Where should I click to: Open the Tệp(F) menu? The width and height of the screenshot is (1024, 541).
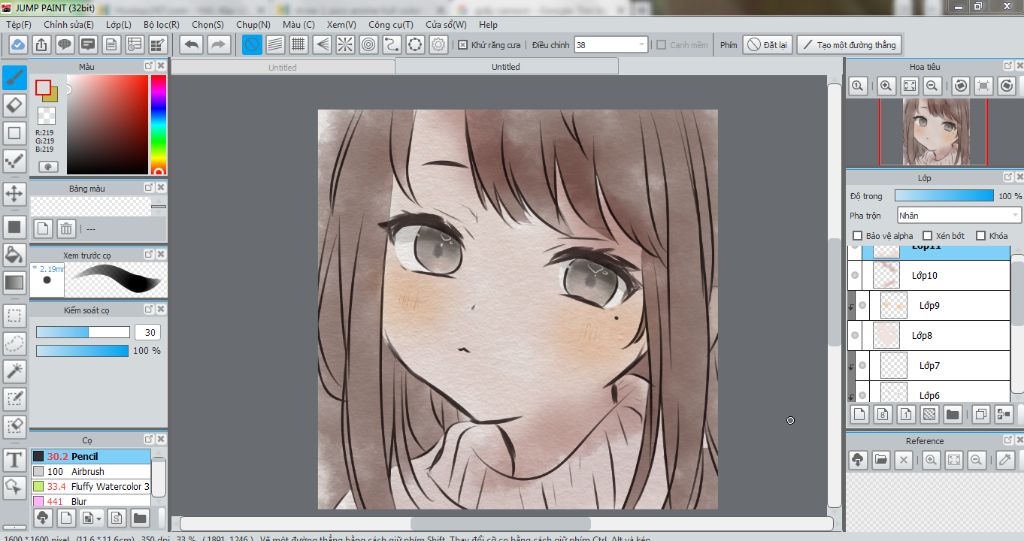pyautogui.click(x=19, y=25)
